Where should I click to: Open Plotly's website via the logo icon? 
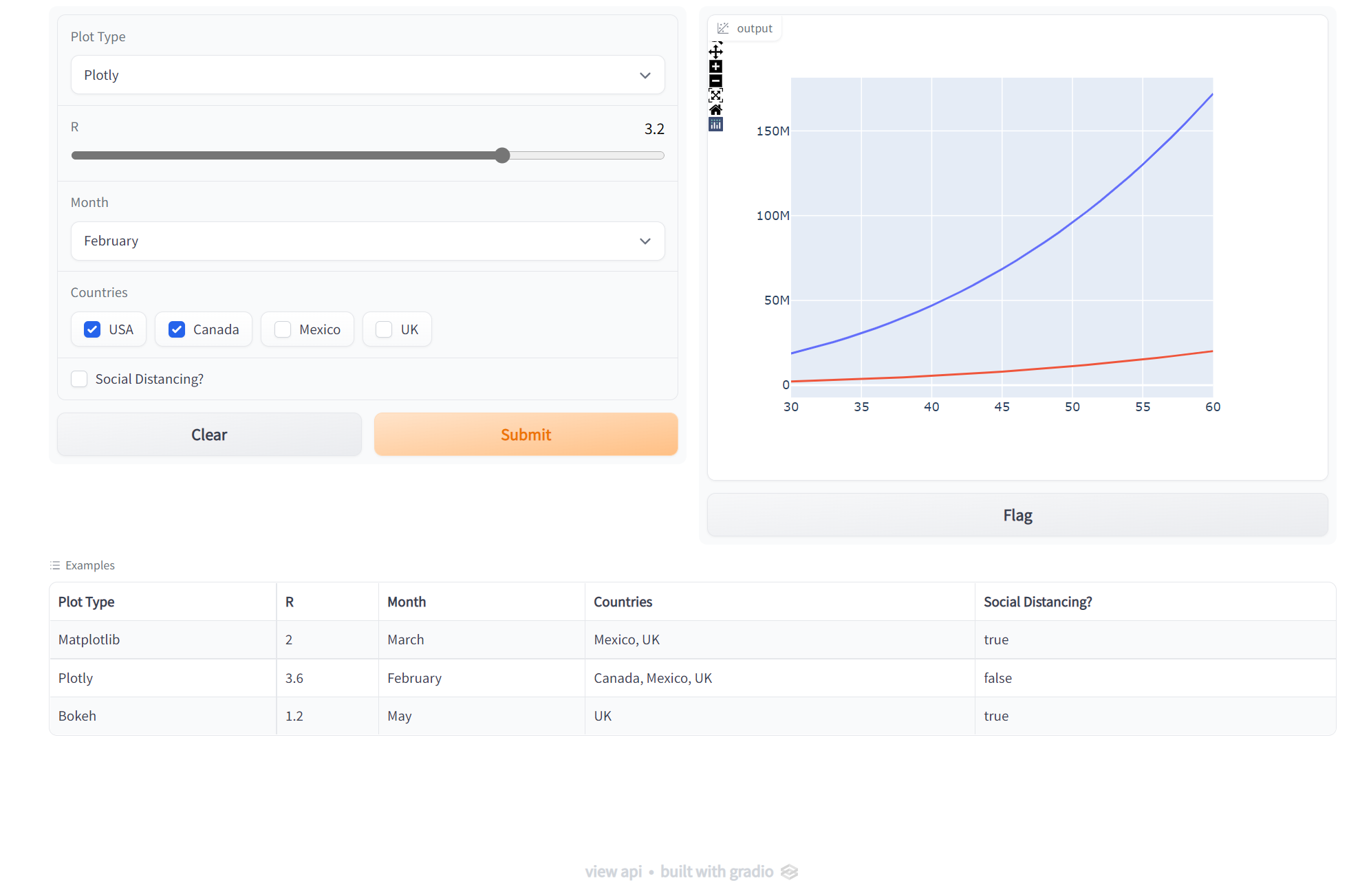(x=715, y=124)
